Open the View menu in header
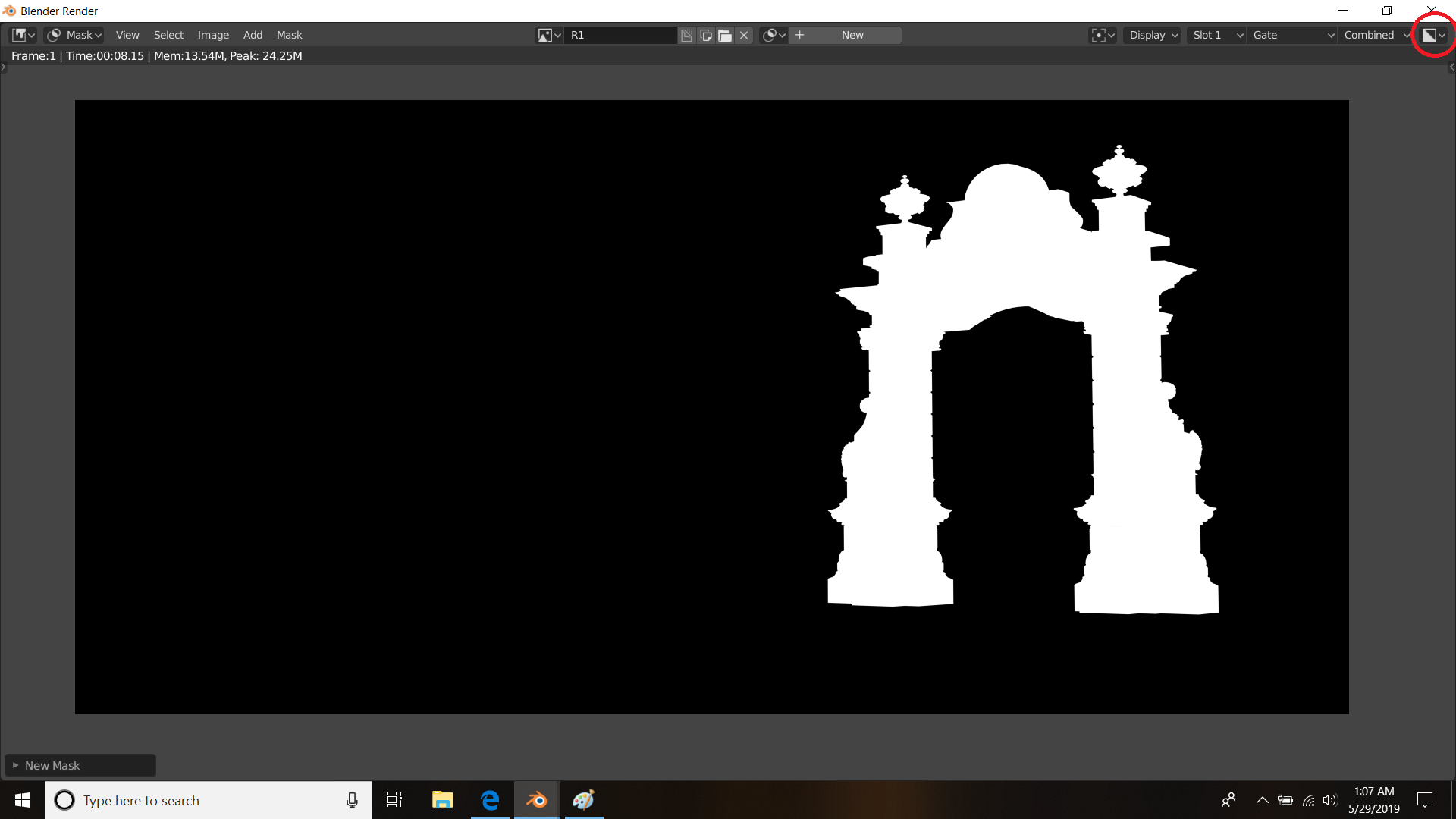The width and height of the screenshot is (1456, 819). point(127,35)
